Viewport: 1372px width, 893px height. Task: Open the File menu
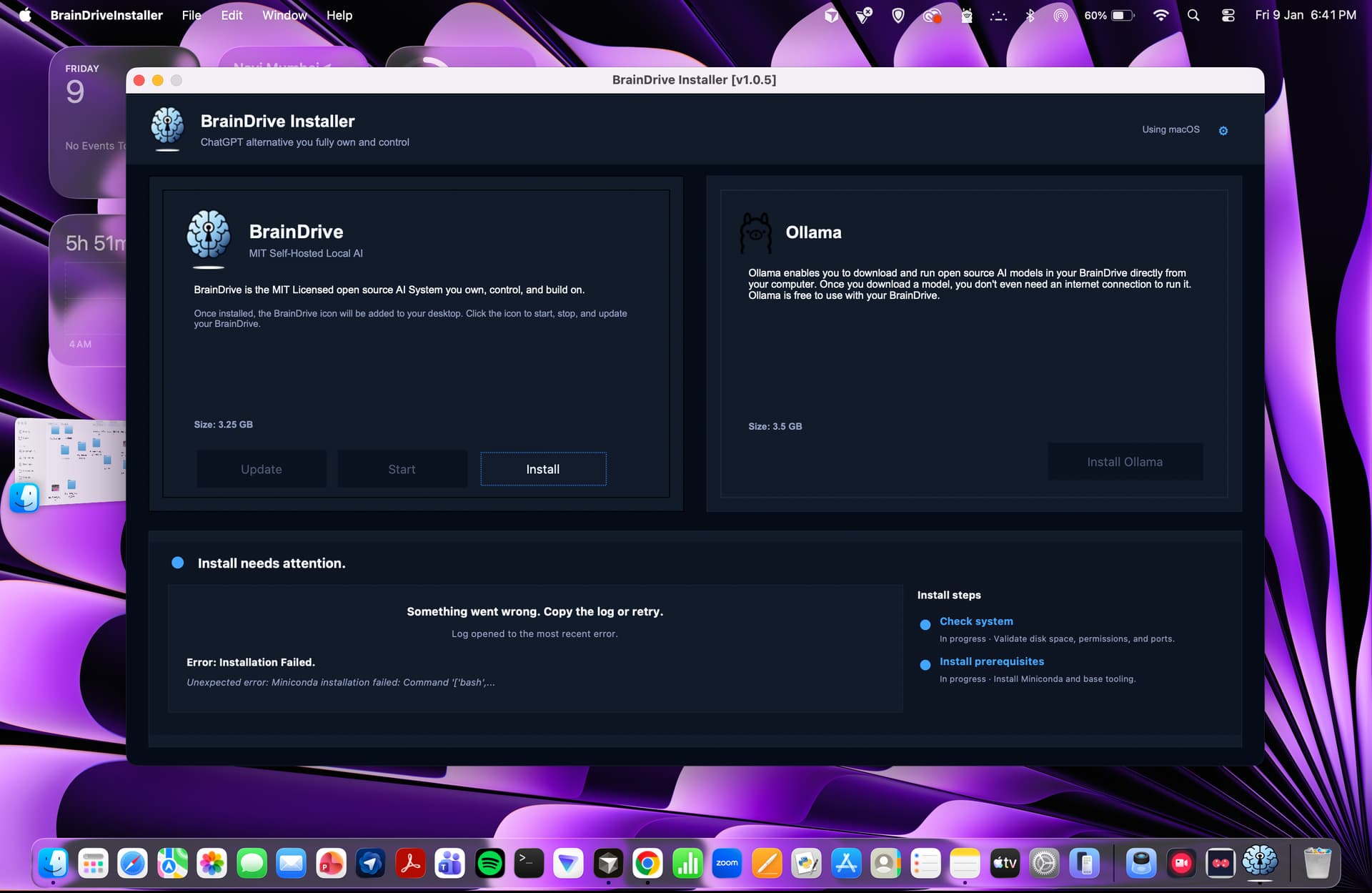click(191, 15)
